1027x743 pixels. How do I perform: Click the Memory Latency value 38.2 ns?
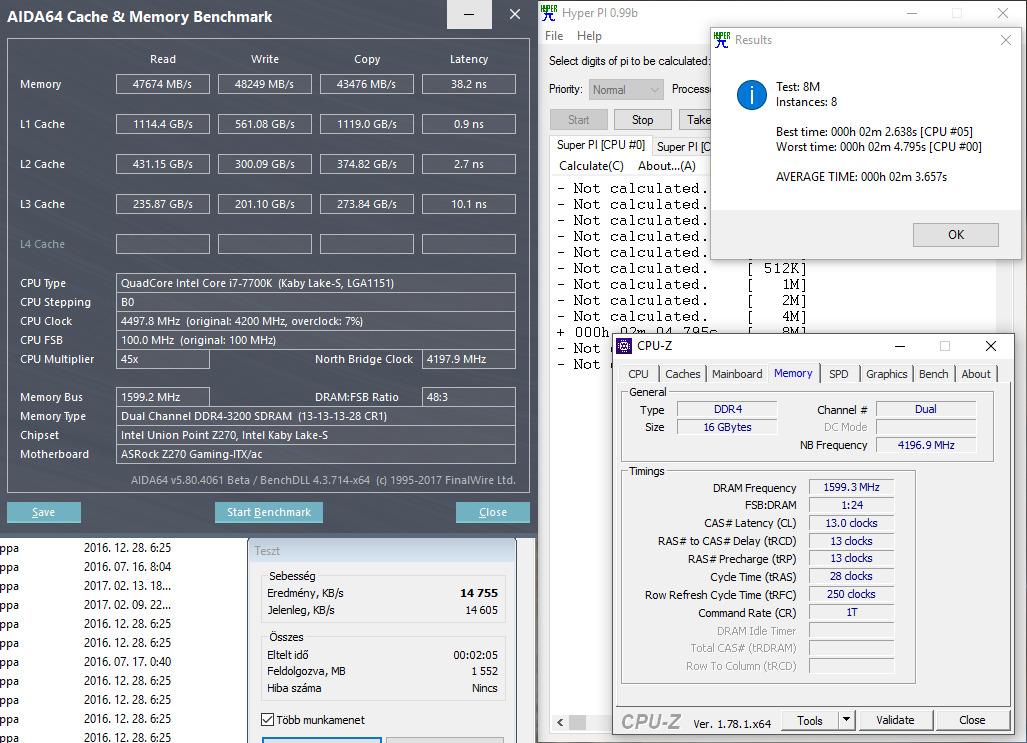(x=469, y=84)
